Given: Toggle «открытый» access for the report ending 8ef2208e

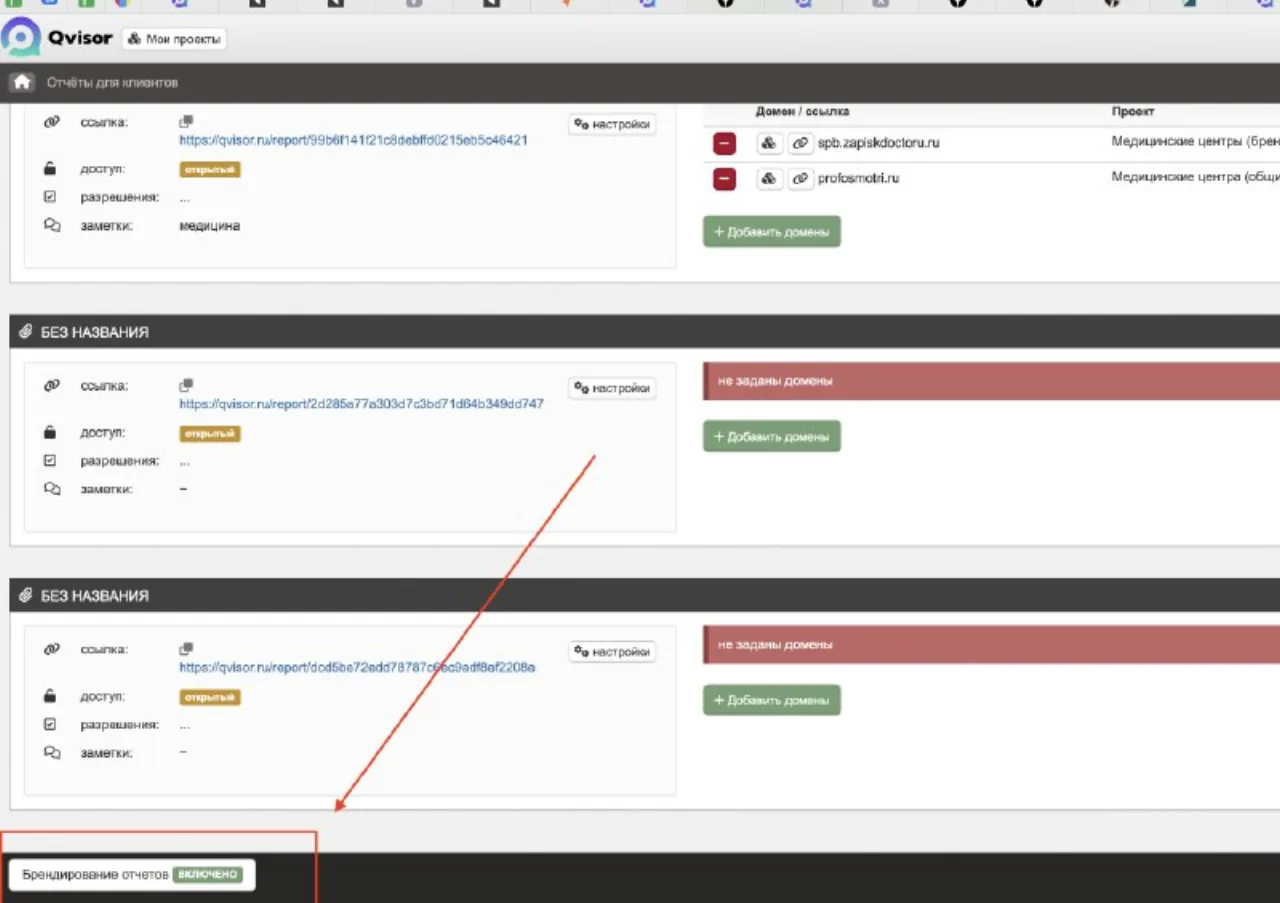Looking at the screenshot, I should tap(210, 698).
